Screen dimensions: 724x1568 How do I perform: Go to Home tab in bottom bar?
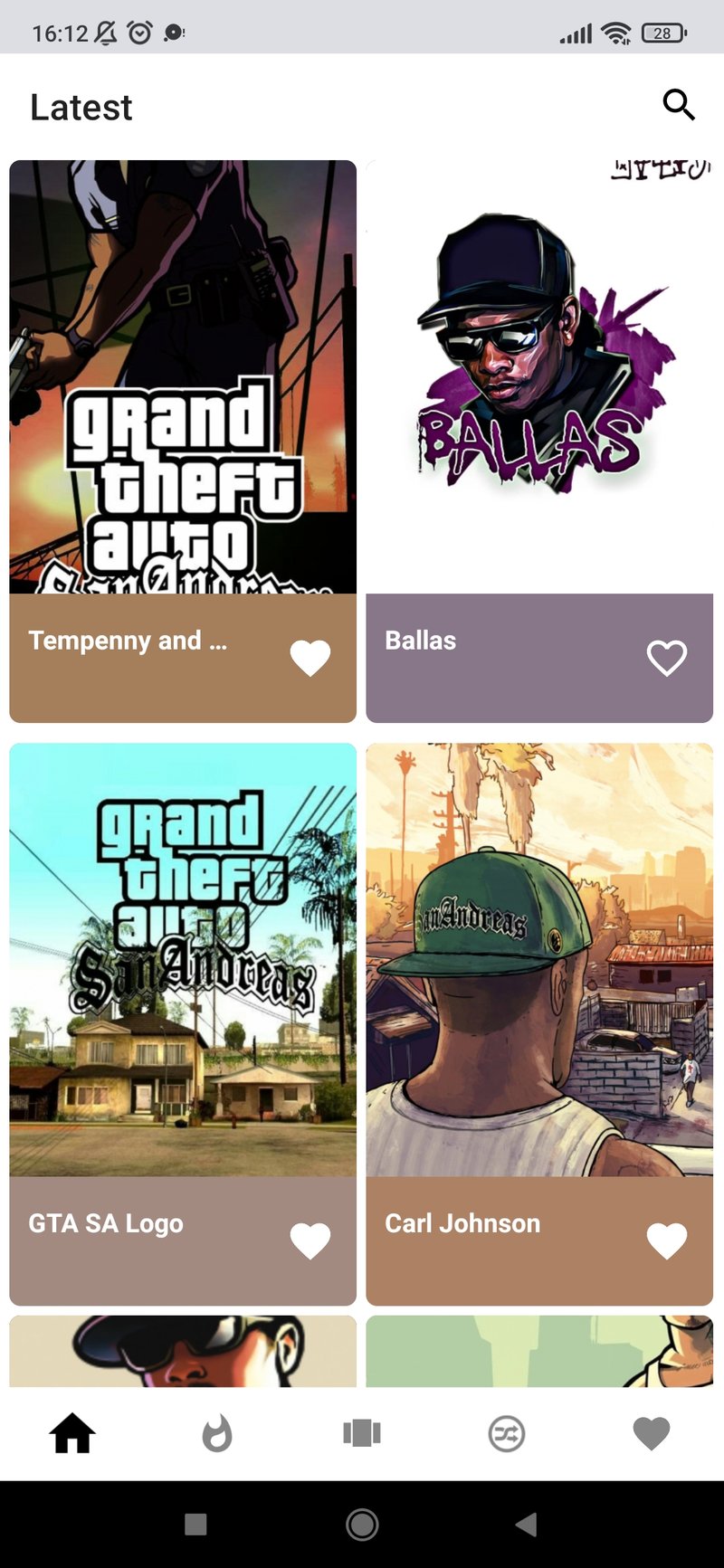point(72,1433)
